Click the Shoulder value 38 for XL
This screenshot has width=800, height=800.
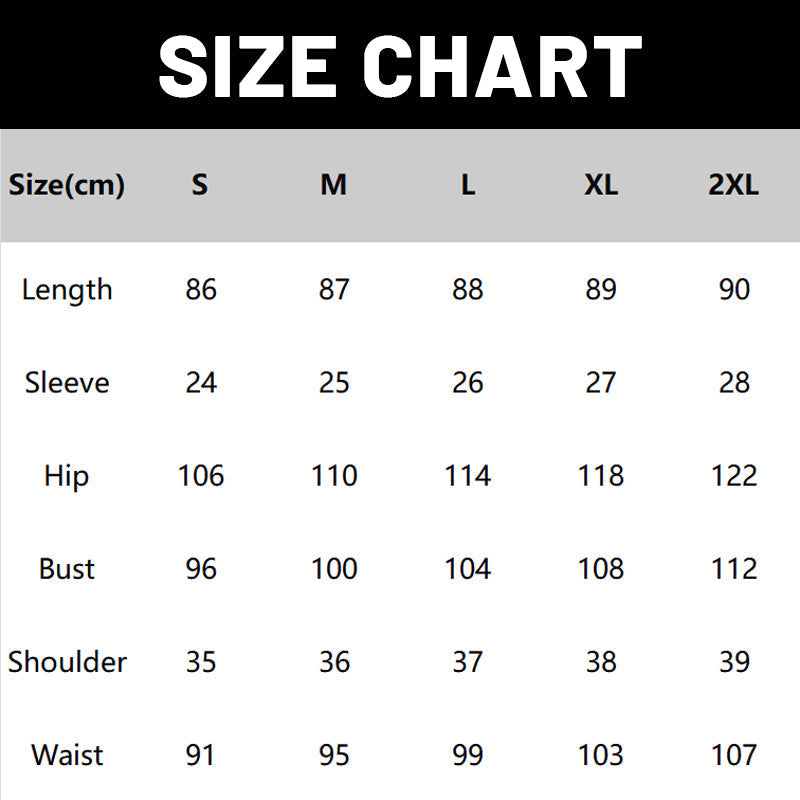tap(601, 662)
